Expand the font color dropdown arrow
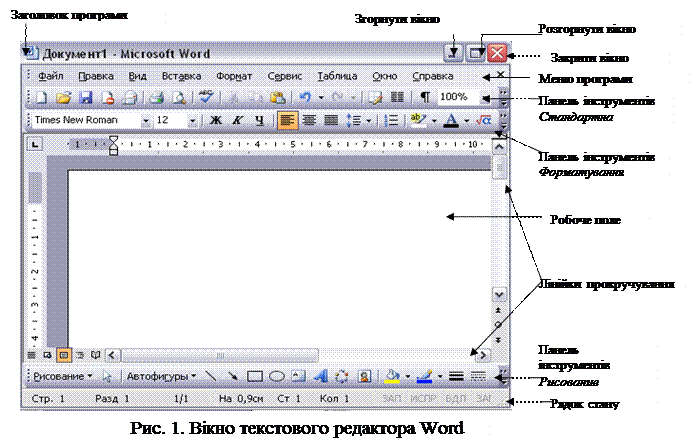 [x=467, y=120]
